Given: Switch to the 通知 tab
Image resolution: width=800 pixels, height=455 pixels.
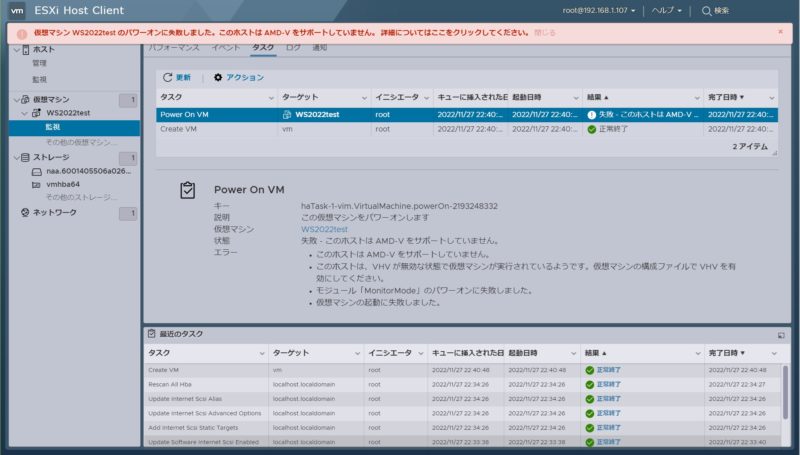Looking at the screenshot, I should (319, 47).
